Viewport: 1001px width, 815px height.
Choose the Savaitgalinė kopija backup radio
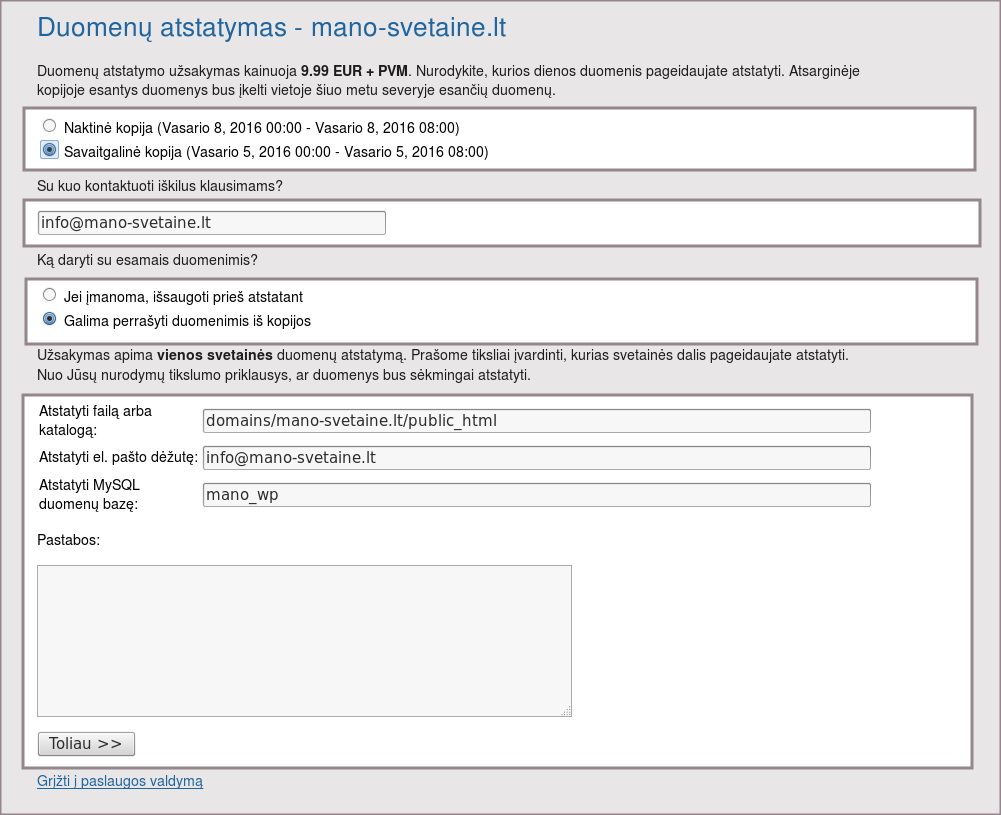[x=49, y=150]
